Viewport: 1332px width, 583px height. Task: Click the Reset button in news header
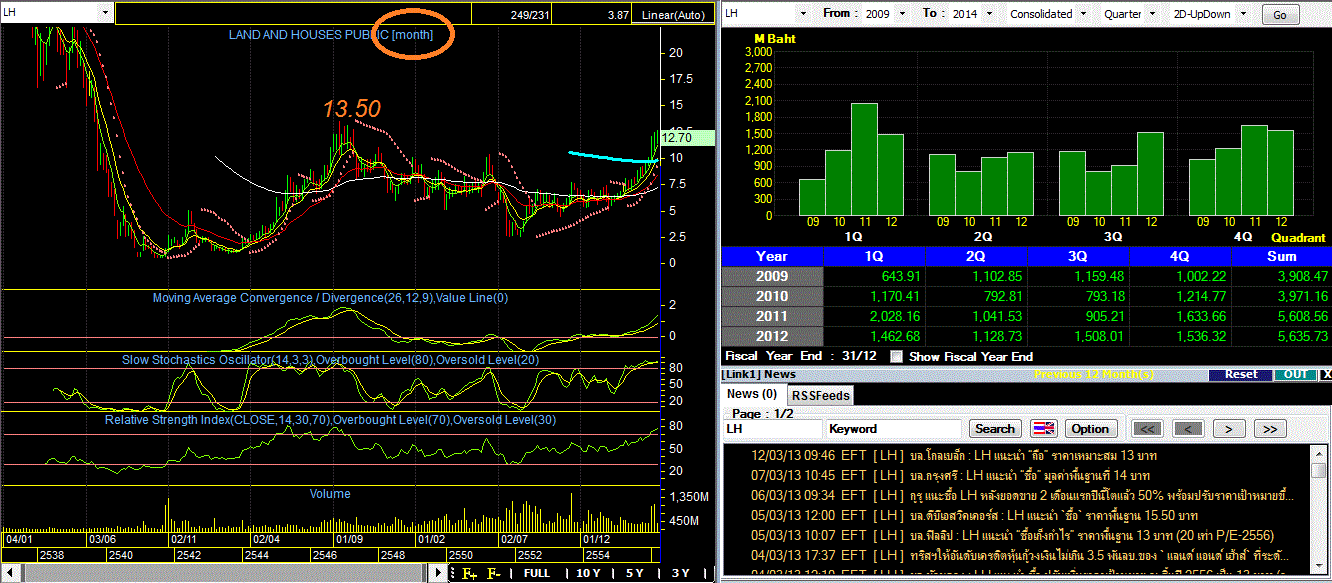pos(1241,374)
